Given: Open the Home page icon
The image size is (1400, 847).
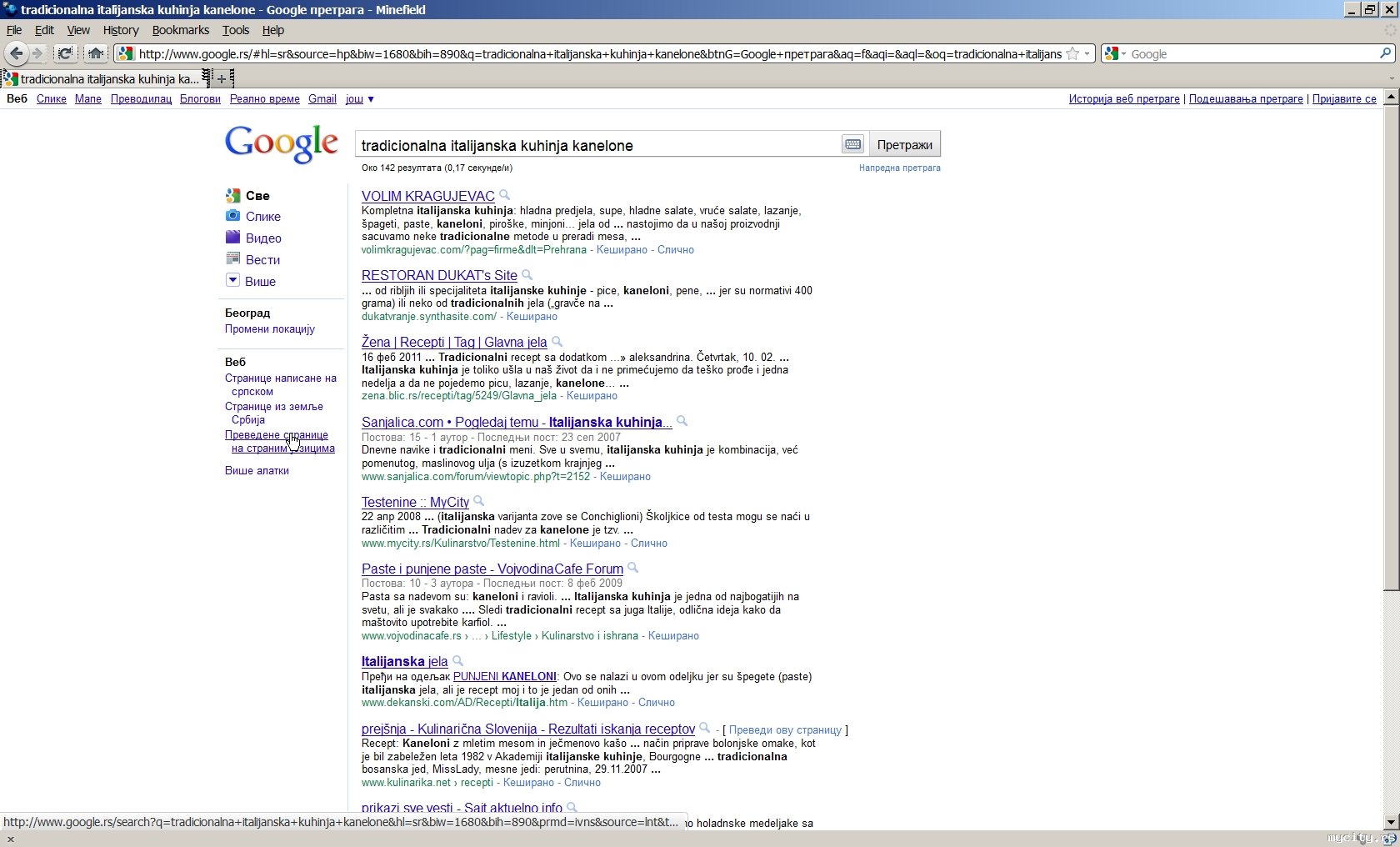Looking at the screenshot, I should 95,53.
